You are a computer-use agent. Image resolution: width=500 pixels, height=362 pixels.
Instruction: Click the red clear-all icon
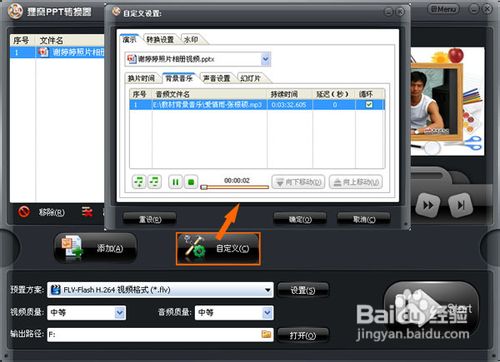(x=87, y=211)
